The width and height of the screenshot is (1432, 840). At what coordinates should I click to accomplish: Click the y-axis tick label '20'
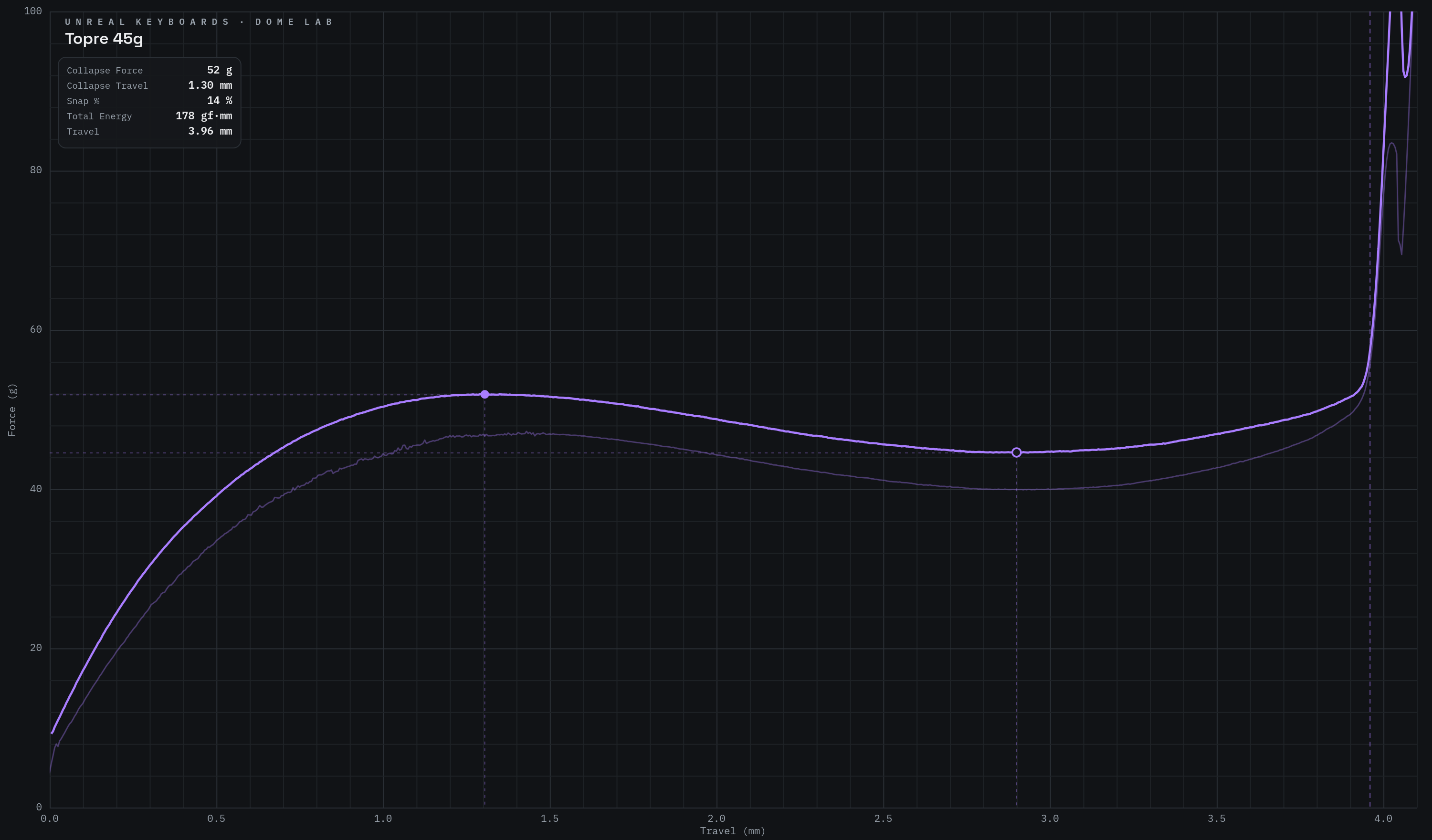pos(36,648)
